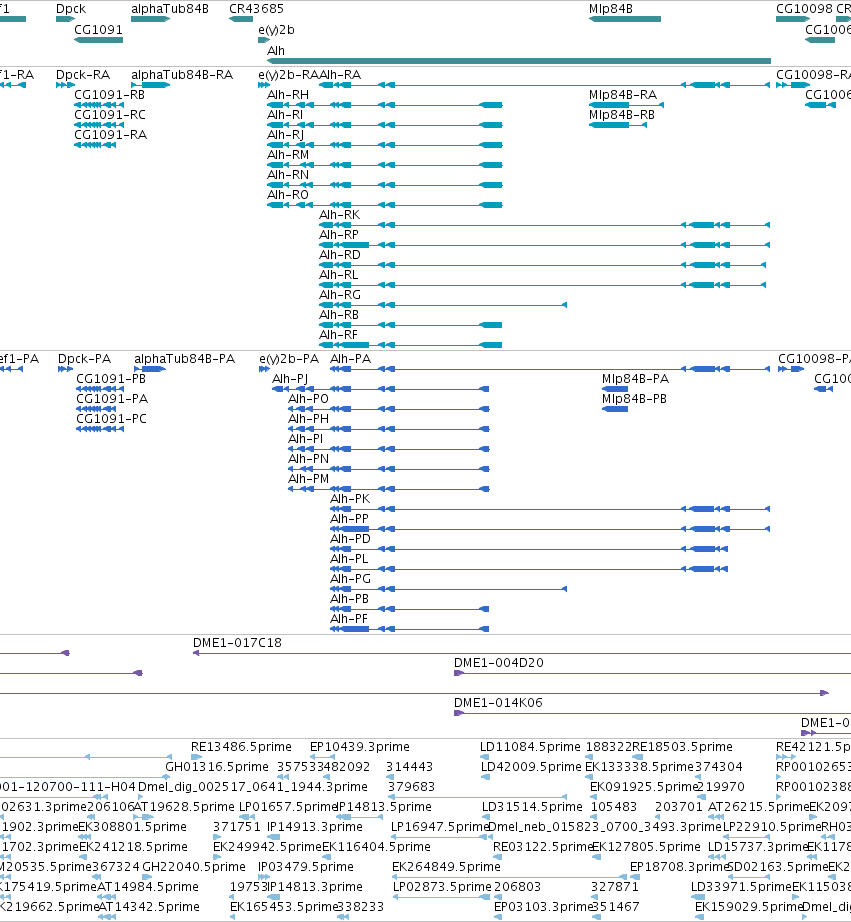Image resolution: width=851 pixels, height=922 pixels.
Task: Select the Dpck gene label
Action: click(x=71, y=9)
